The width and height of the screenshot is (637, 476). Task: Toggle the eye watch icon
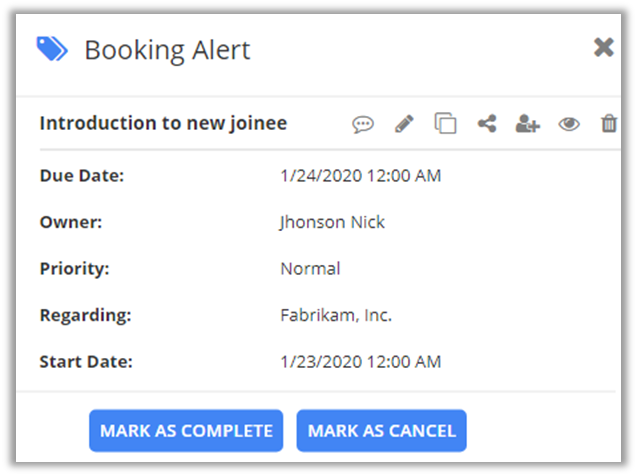pos(569,124)
